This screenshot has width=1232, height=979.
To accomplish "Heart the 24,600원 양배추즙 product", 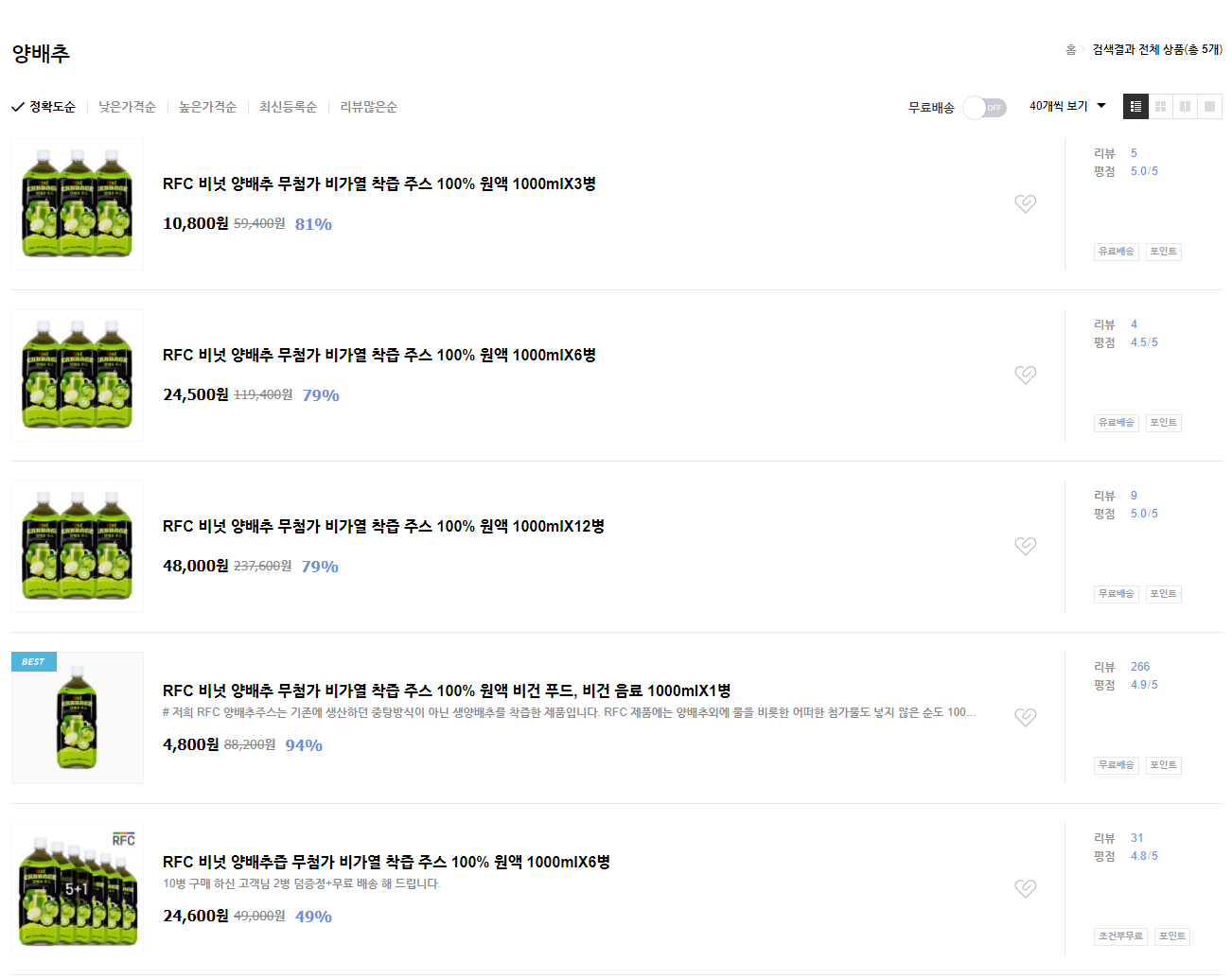I will [1026, 888].
